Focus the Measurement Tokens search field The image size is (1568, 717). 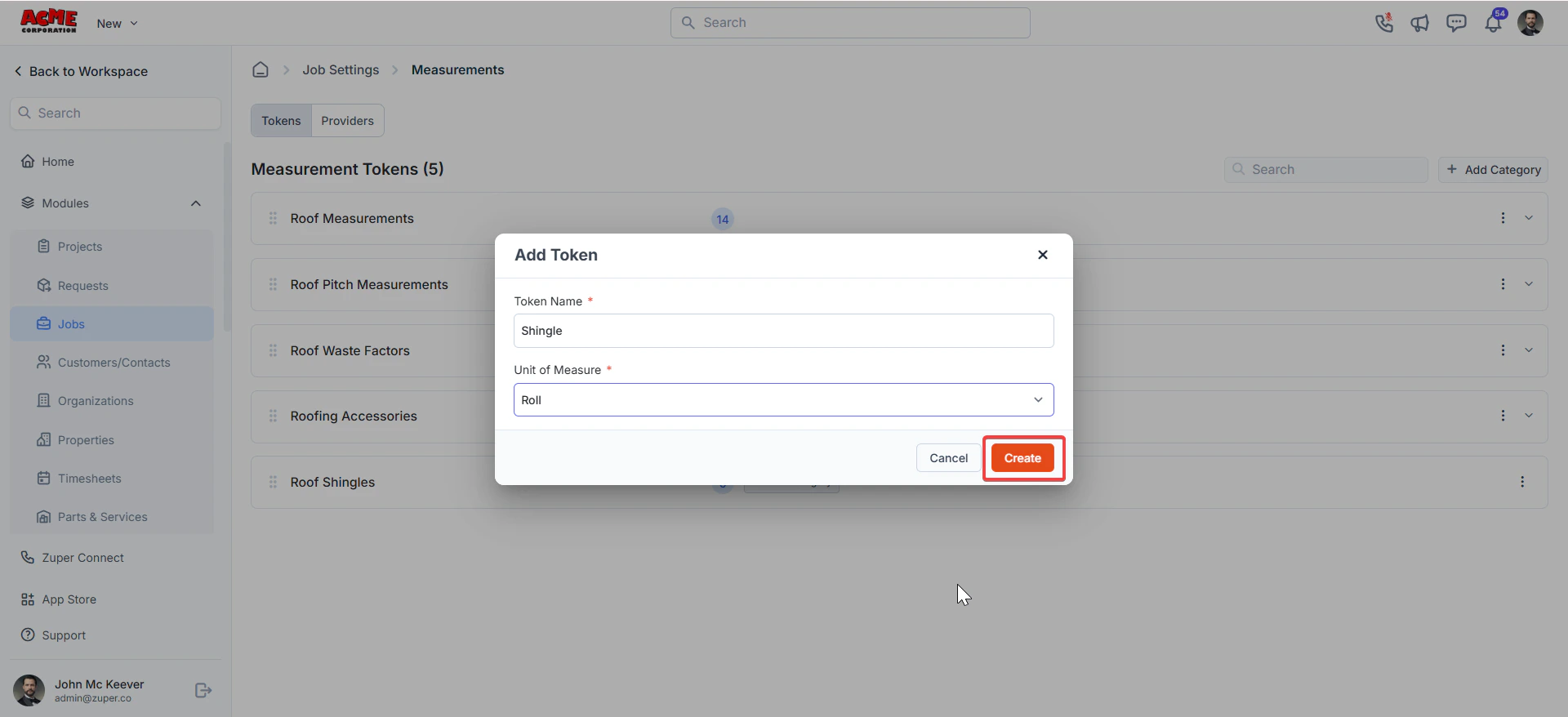(x=1326, y=170)
